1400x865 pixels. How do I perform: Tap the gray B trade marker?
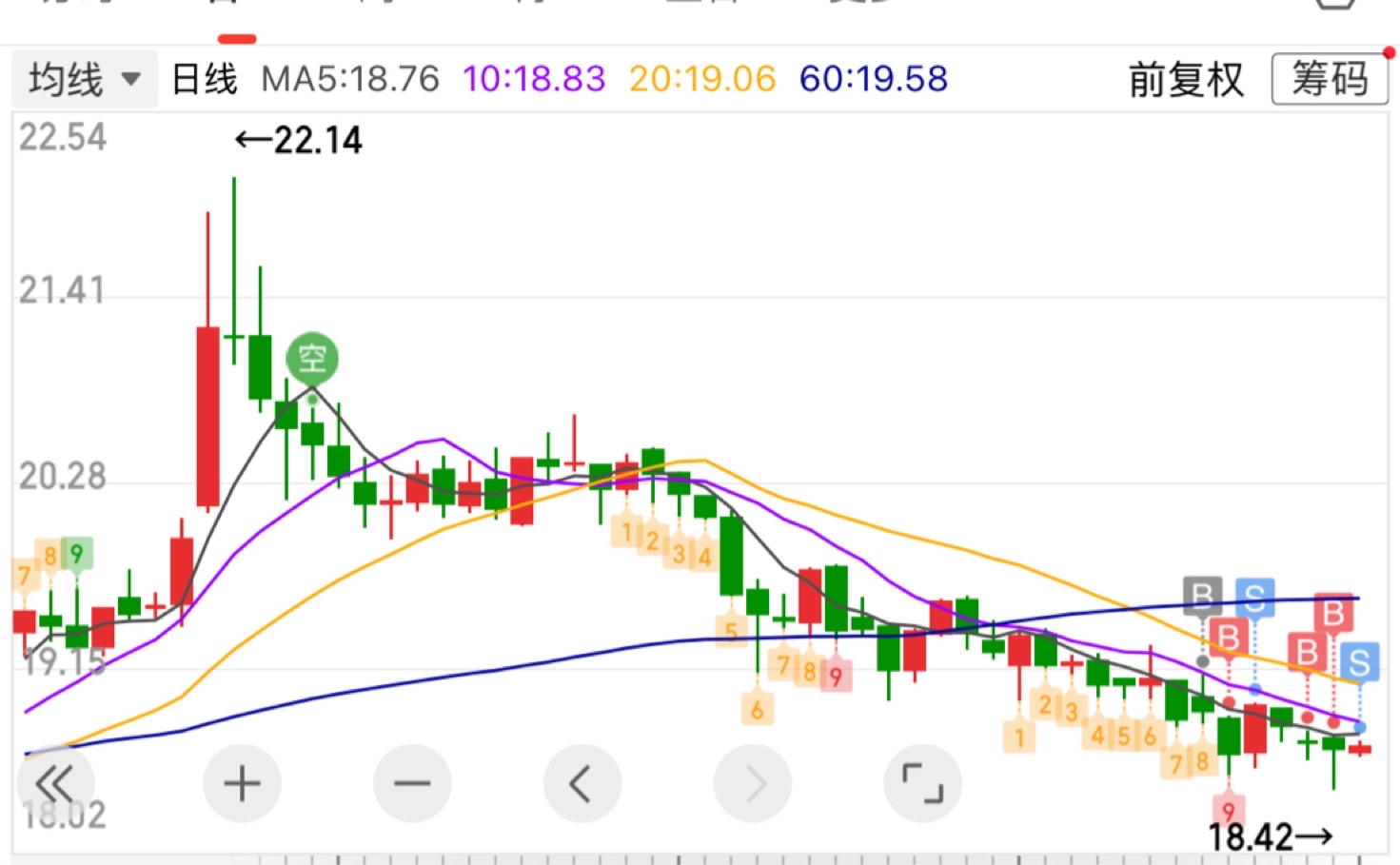[1202, 595]
